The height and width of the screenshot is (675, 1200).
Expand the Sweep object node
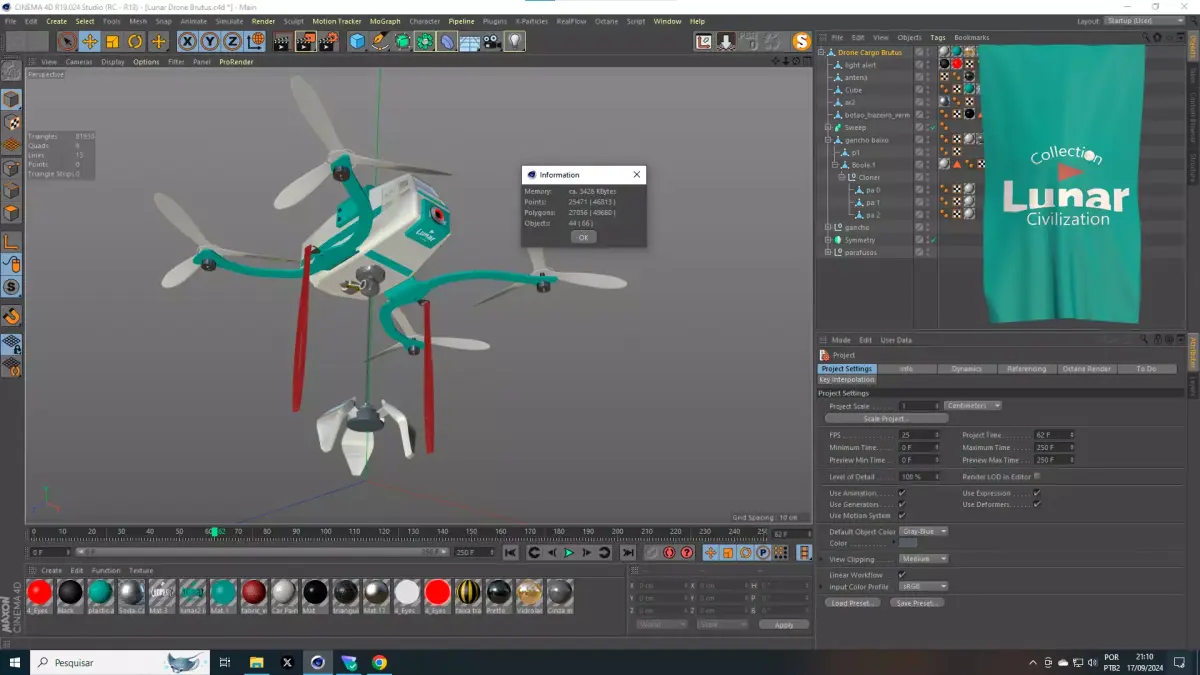828,127
